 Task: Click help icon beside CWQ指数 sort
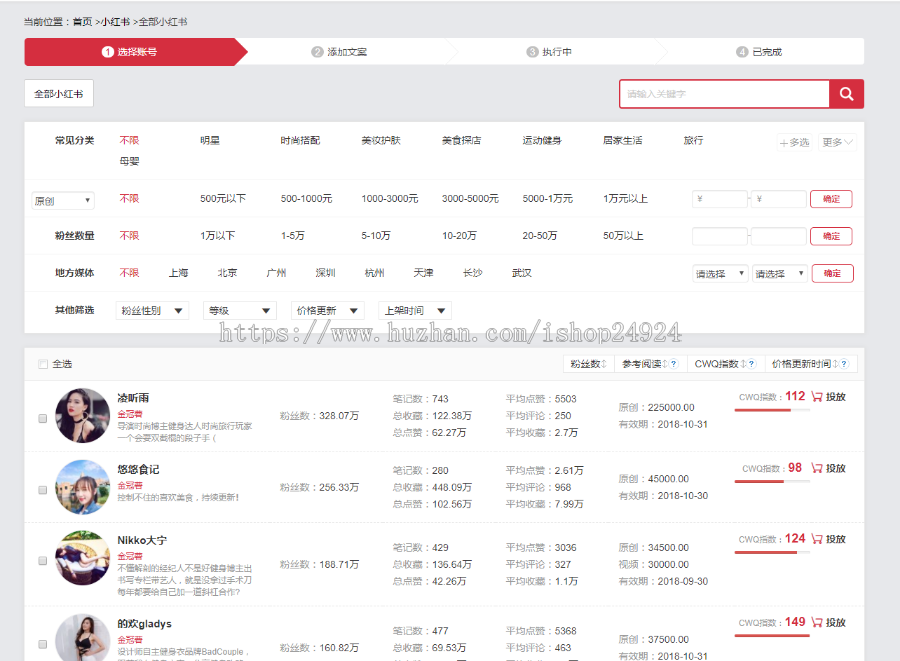(x=751, y=364)
